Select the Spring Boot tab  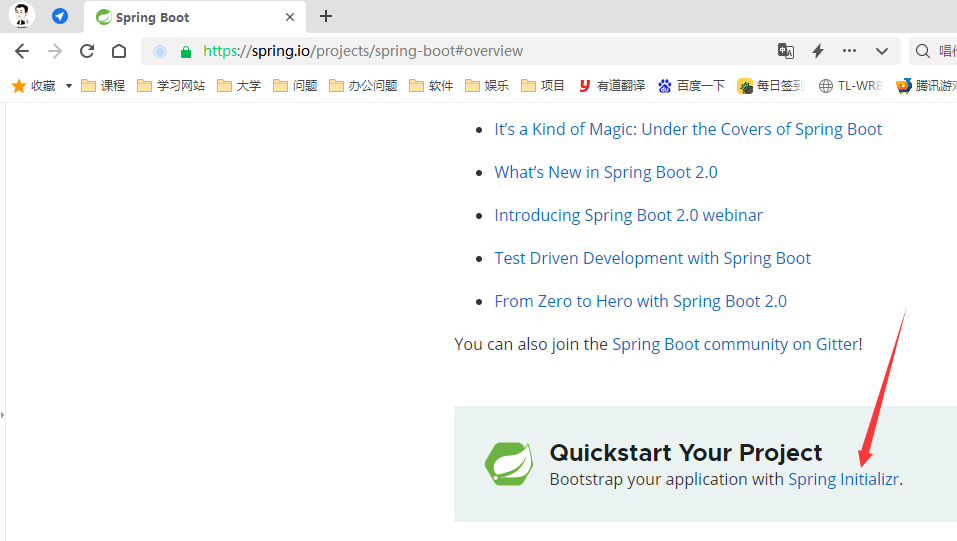point(195,17)
